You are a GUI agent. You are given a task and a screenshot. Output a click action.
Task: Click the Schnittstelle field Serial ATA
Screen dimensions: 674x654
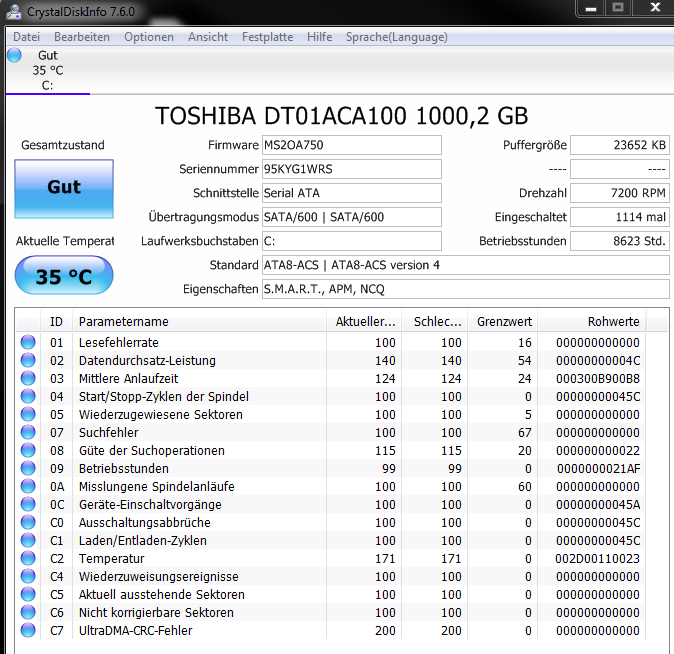352,193
